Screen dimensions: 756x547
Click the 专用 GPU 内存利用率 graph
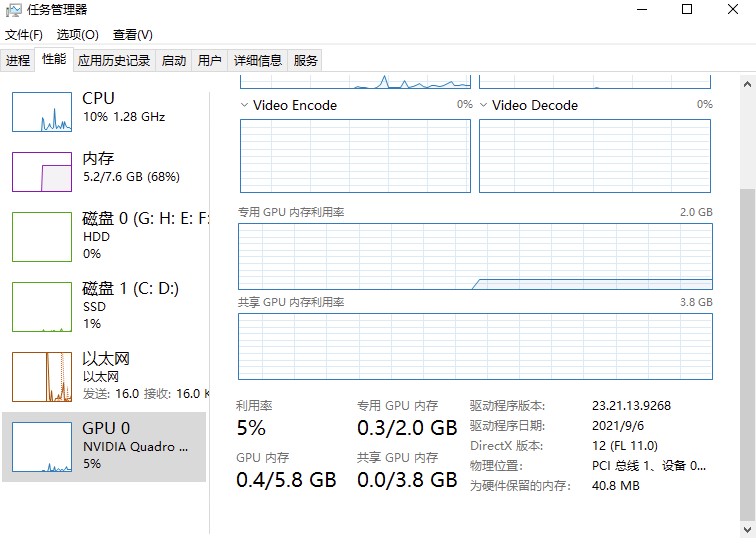click(475, 255)
